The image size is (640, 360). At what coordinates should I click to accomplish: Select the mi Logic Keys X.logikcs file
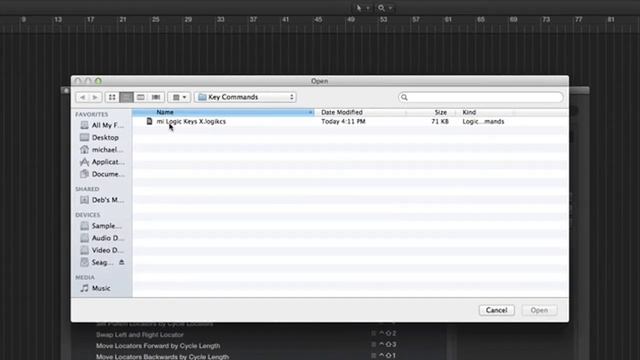pyautogui.click(x=191, y=122)
